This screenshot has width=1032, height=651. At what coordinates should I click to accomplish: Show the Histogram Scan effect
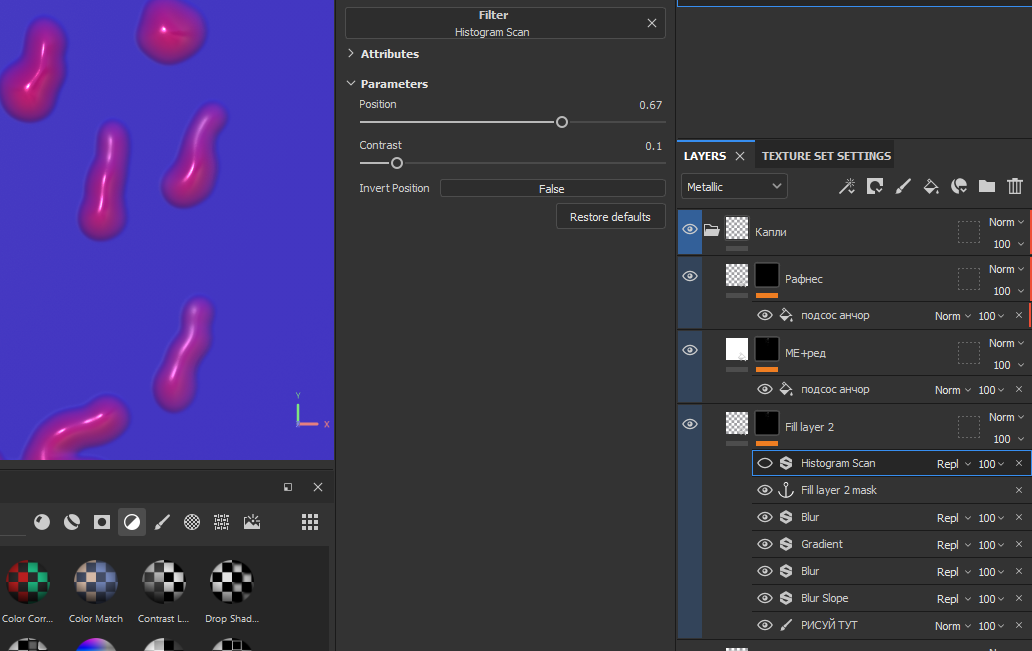point(764,463)
